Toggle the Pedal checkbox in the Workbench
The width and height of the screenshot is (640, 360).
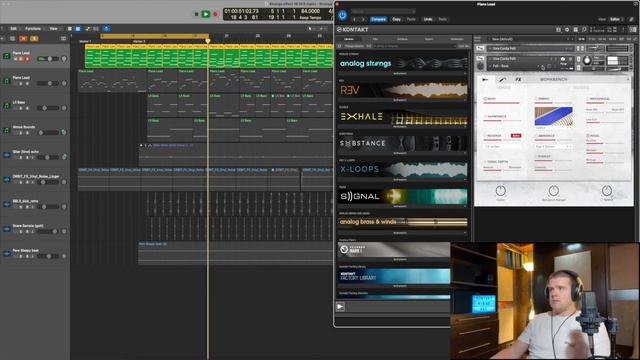(x=588, y=136)
